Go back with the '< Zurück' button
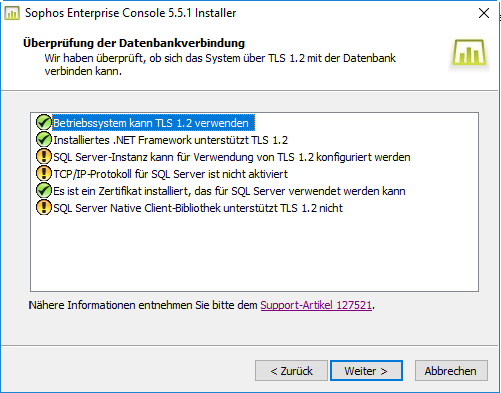Image resolution: width=501 pixels, height=393 pixels. tap(291, 371)
